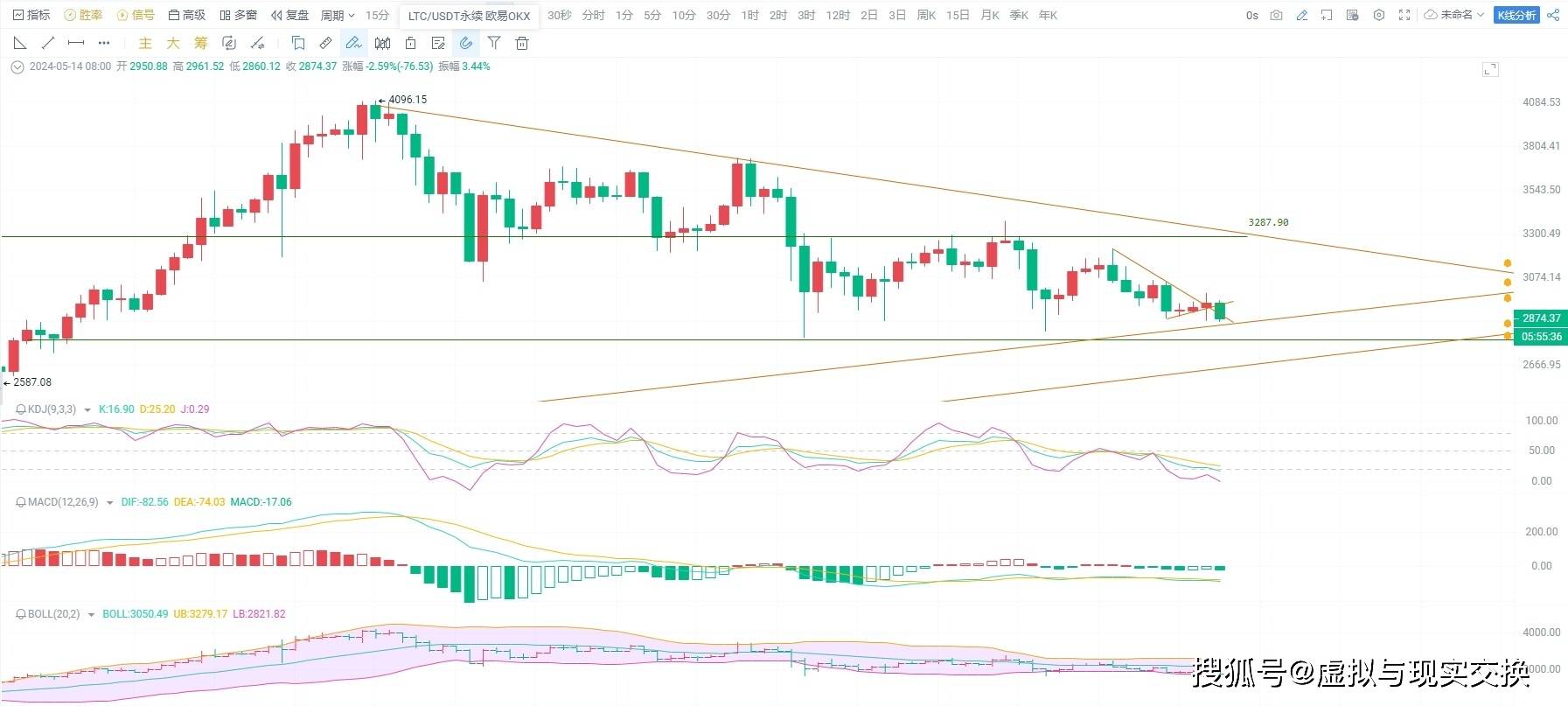
Task: Click the share icon at top right
Action: 1553,15
